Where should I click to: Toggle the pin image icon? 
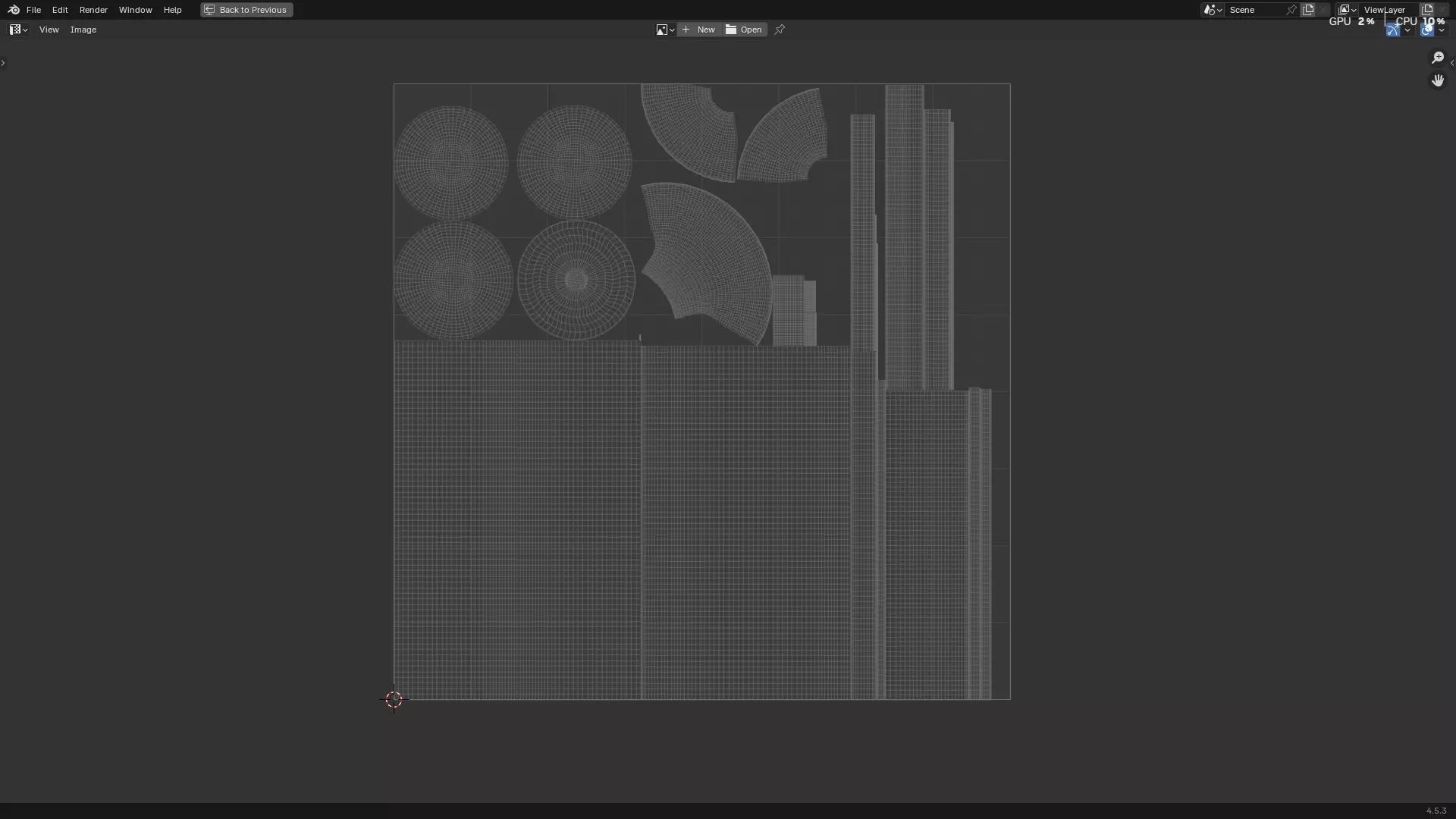point(780,30)
